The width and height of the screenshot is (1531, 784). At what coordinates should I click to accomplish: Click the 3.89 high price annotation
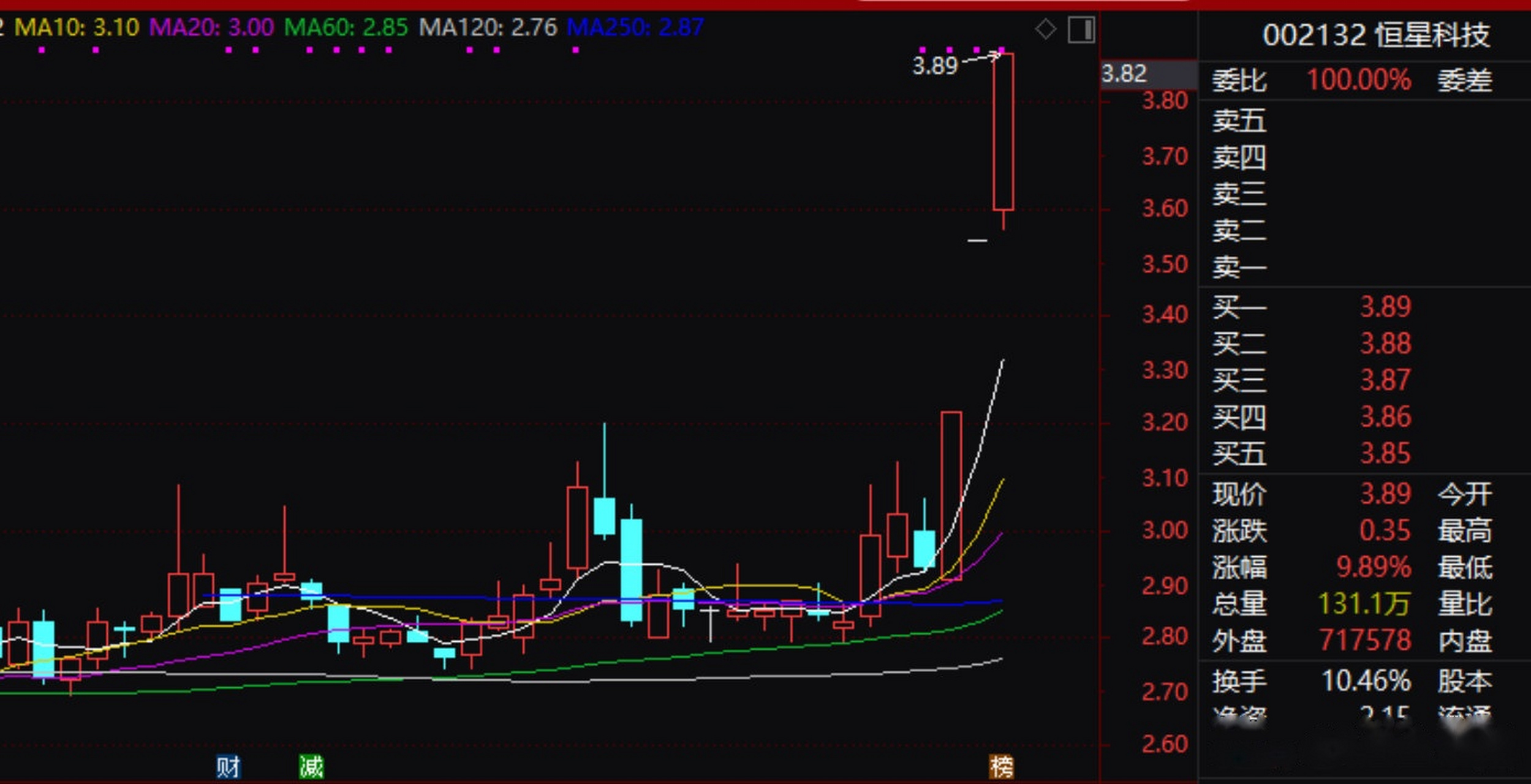(x=934, y=66)
